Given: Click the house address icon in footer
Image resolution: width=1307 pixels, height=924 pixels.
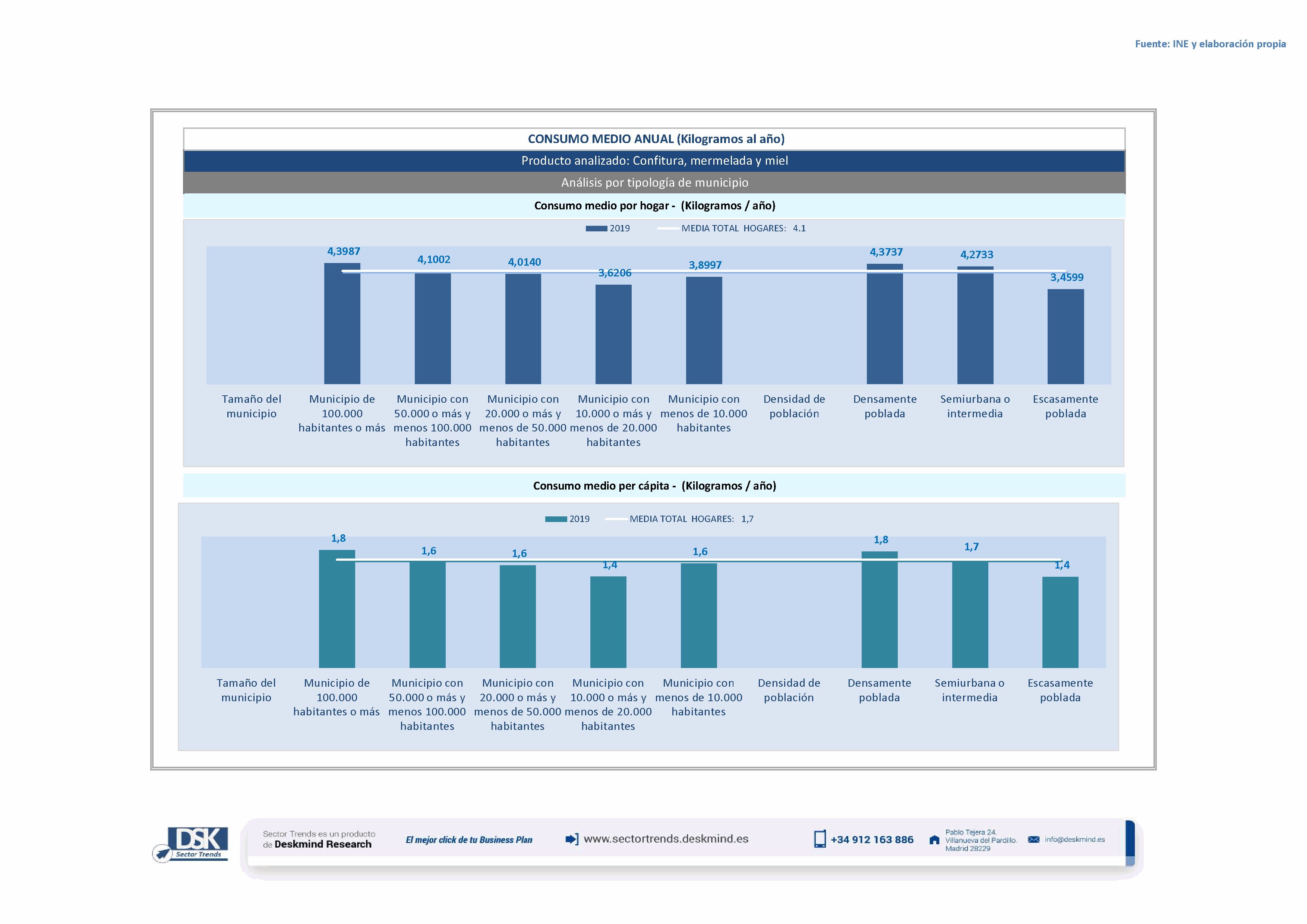Looking at the screenshot, I should (x=934, y=840).
